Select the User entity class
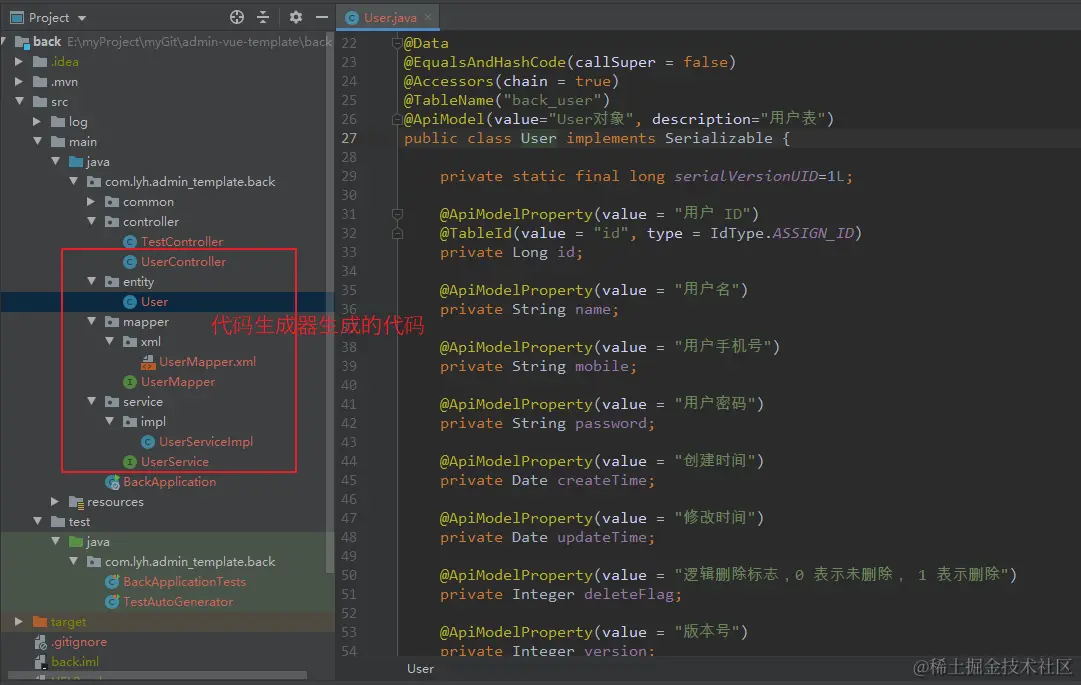The width and height of the screenshot is (1081, 685). [154, 301]
